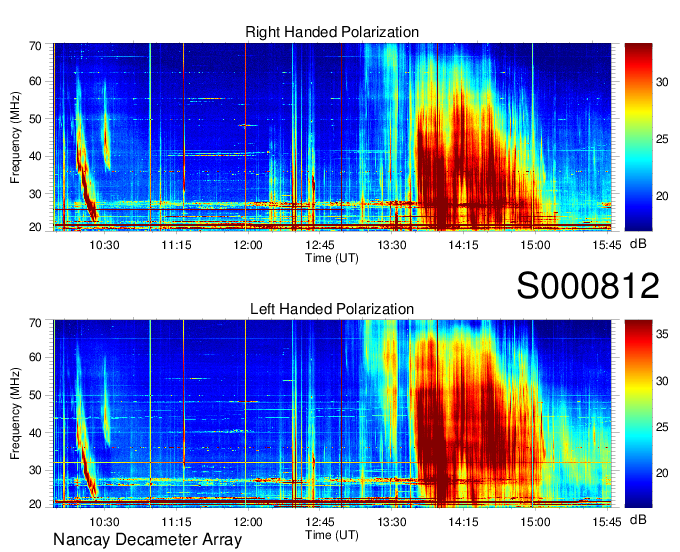680x552 pixels.
Task: Click the S000812 label
Action: click(x=588, y=286)
